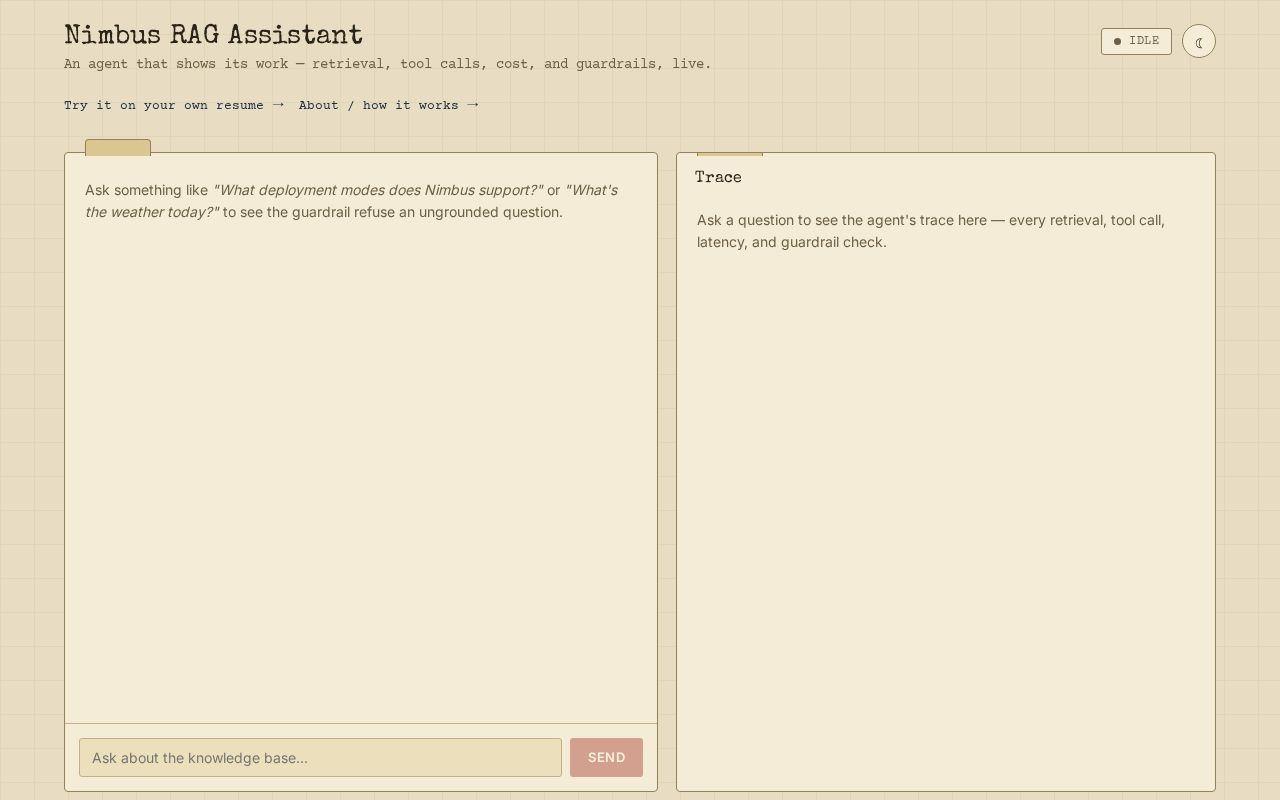Click the Trace panel heading
Viewport: 1280px width, 800px height.
pos(719,178)
